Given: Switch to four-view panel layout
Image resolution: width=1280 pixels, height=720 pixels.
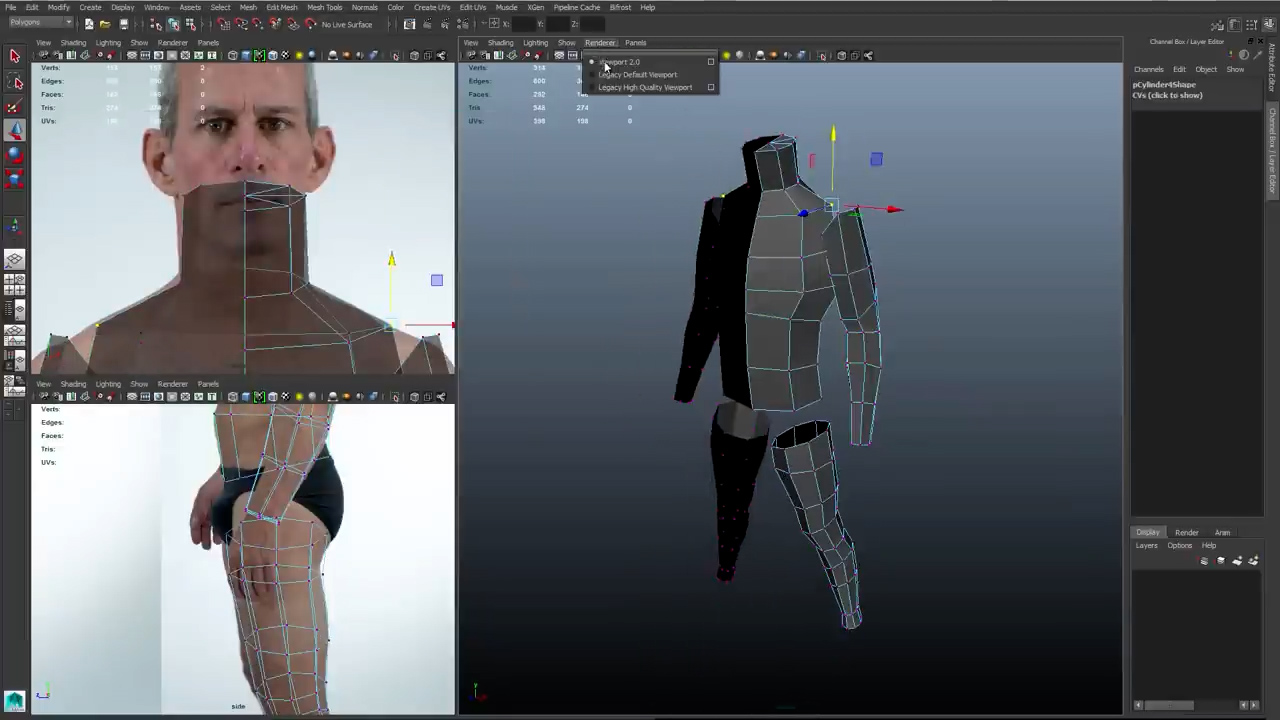Looking at the screenshot, I should click(14, 286).
